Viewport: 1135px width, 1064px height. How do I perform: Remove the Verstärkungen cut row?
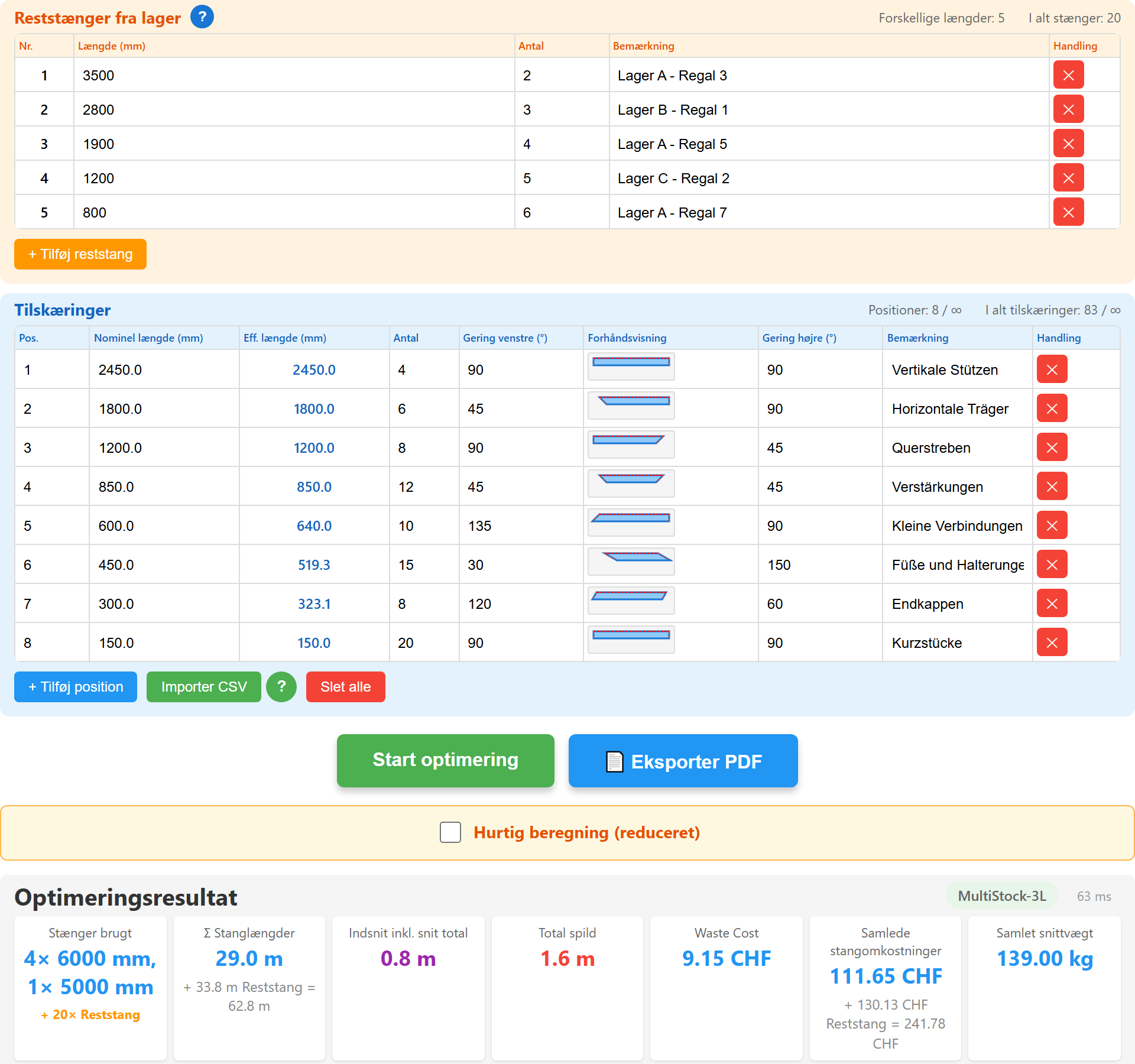tap(1052, 486)
